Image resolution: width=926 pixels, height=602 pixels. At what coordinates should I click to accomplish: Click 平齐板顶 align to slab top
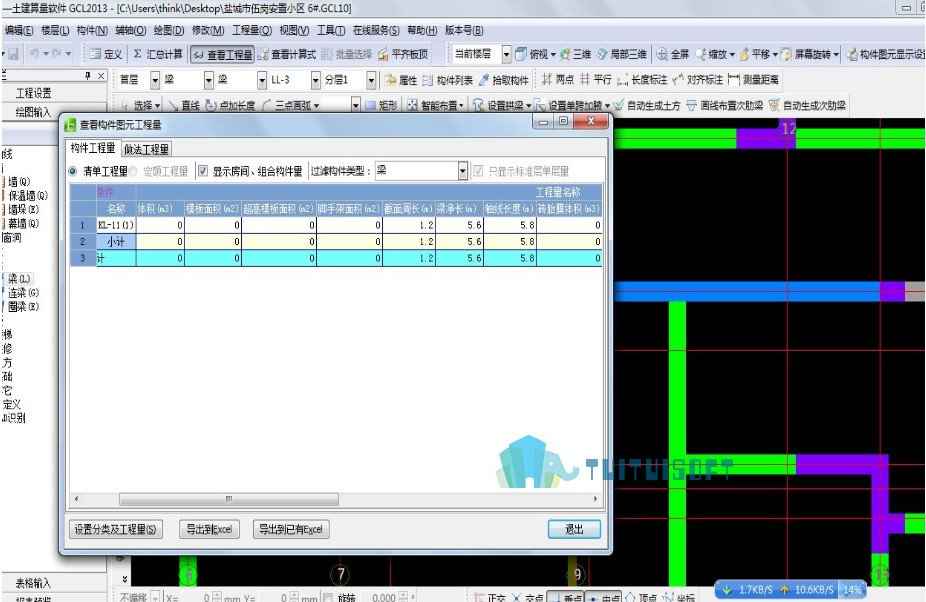point(403,54)
